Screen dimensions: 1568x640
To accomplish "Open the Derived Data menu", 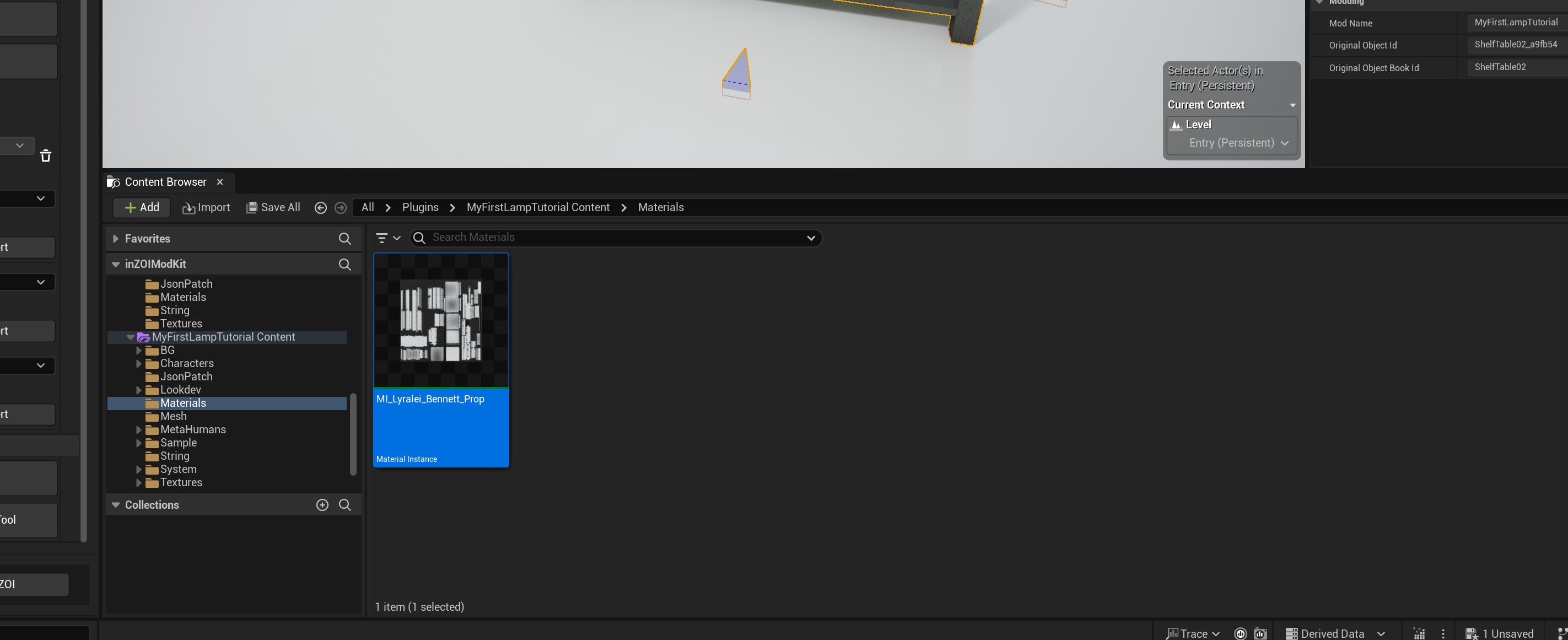I will [x=1335, y=633].
